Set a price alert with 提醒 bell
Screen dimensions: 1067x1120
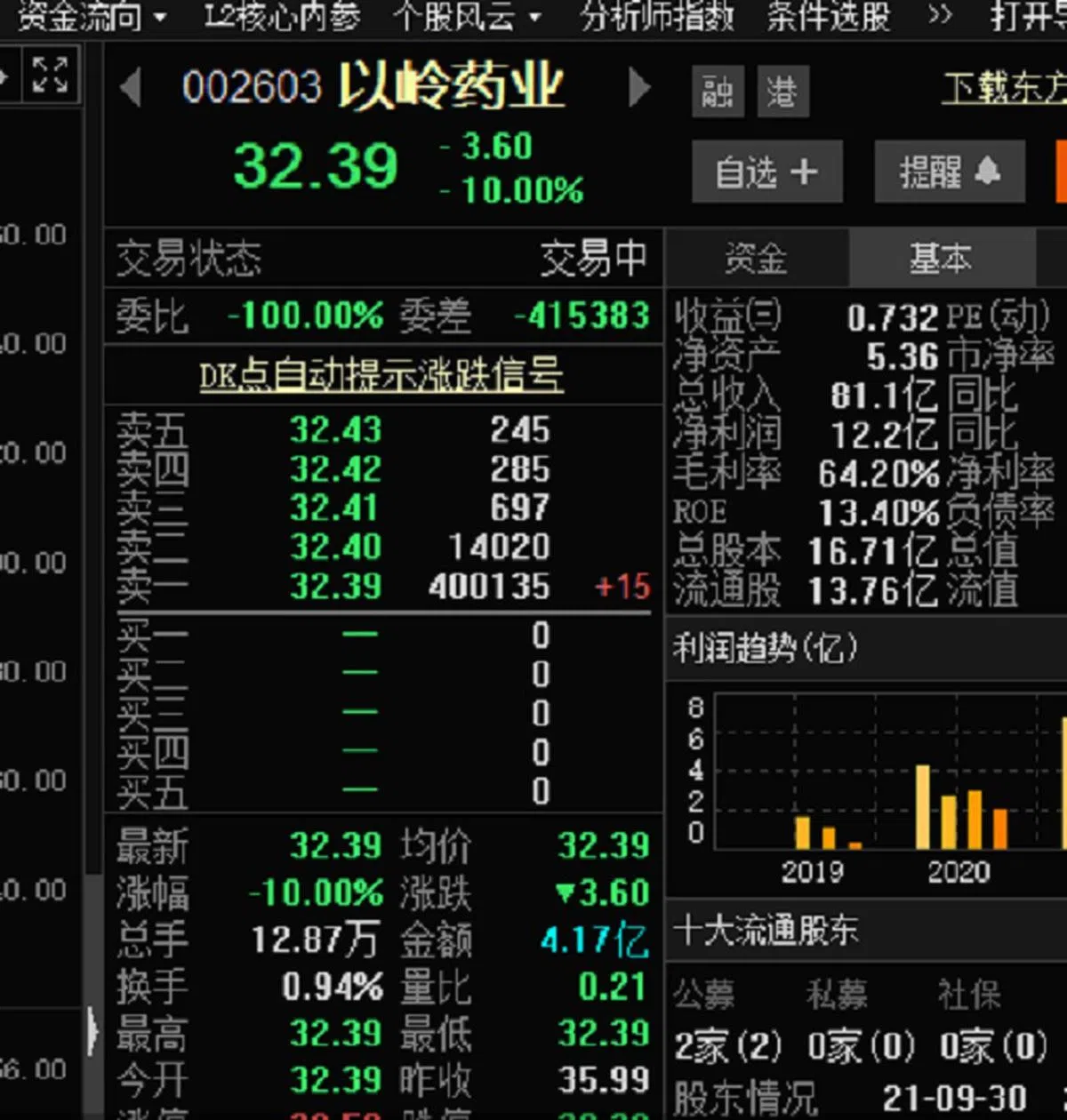(949, 172)
